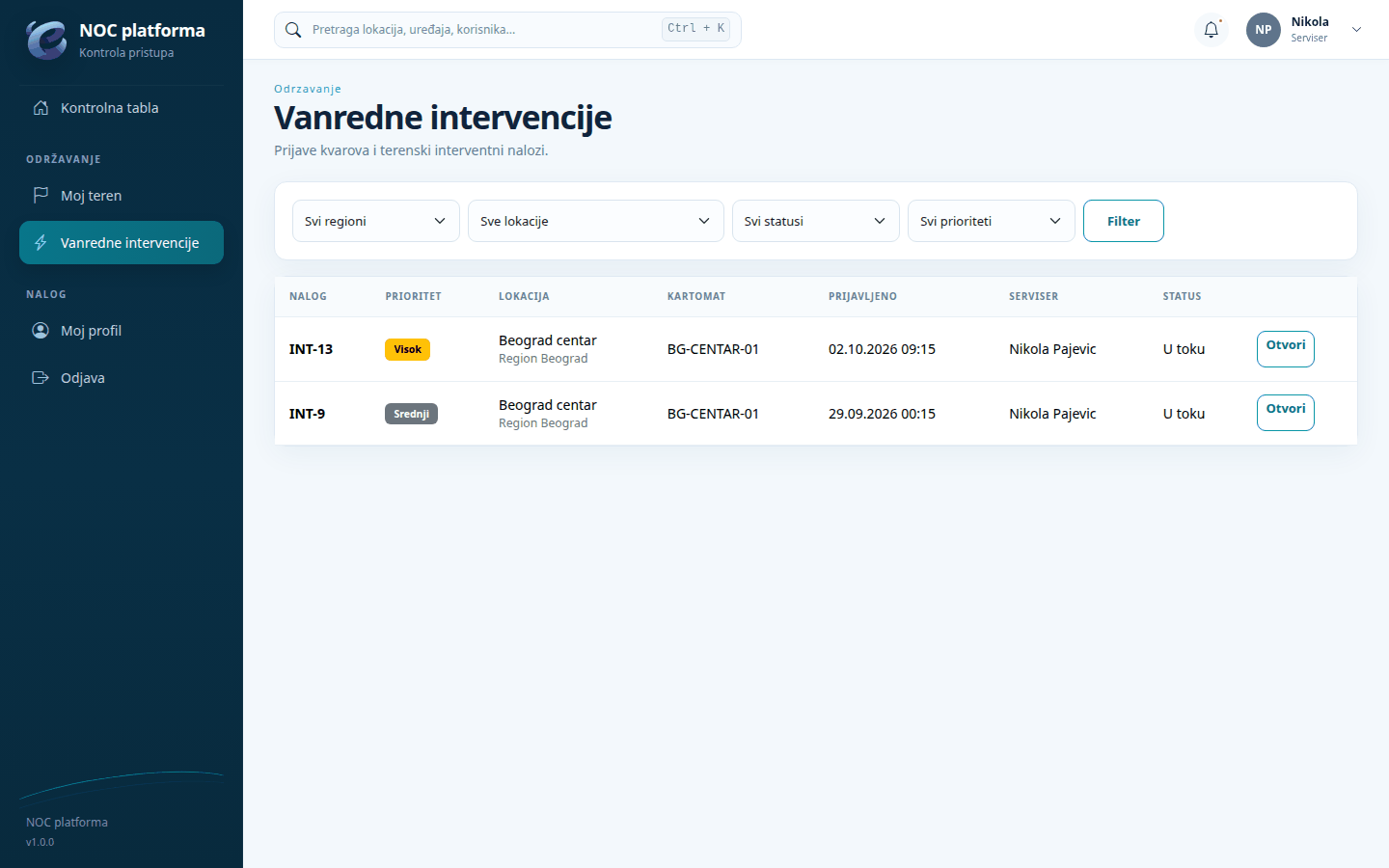1389x868 pixels.
Task: Click the INT-9 order number
Action: (x=307, y=414)
